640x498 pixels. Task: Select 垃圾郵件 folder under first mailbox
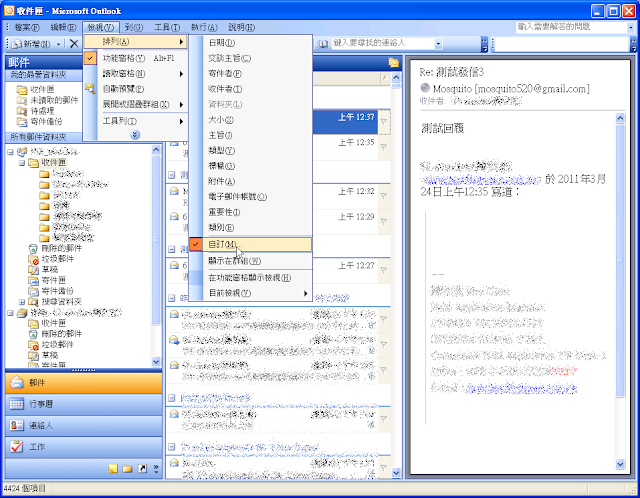[x=57, y=259]
